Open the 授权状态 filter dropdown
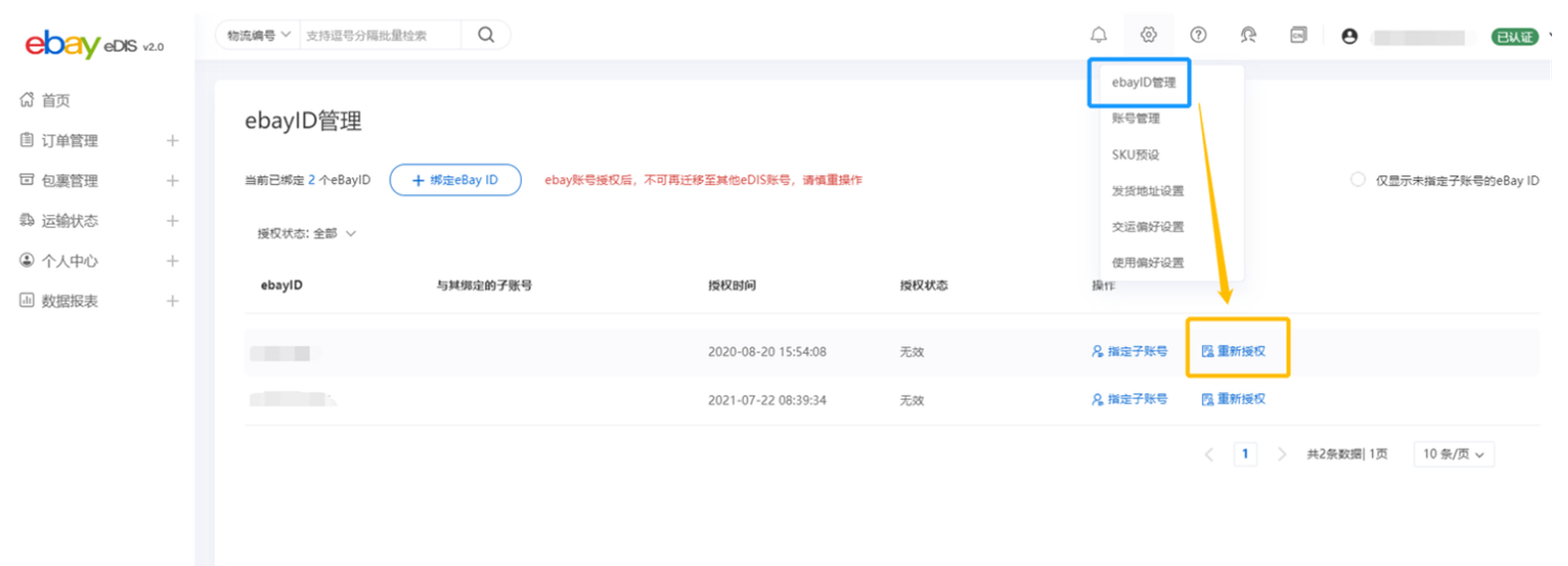Image resolution: width=1568 pixels, height=566 pixels. [306, 234]
